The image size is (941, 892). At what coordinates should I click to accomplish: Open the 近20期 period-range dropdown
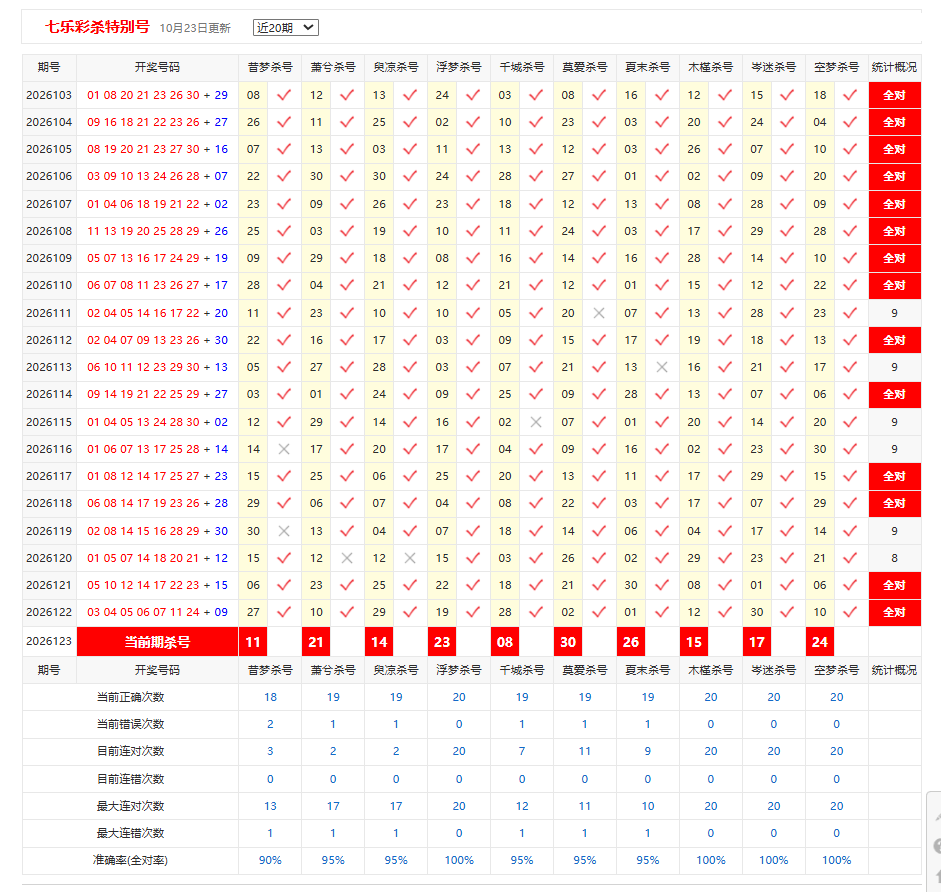coord(286,28)
